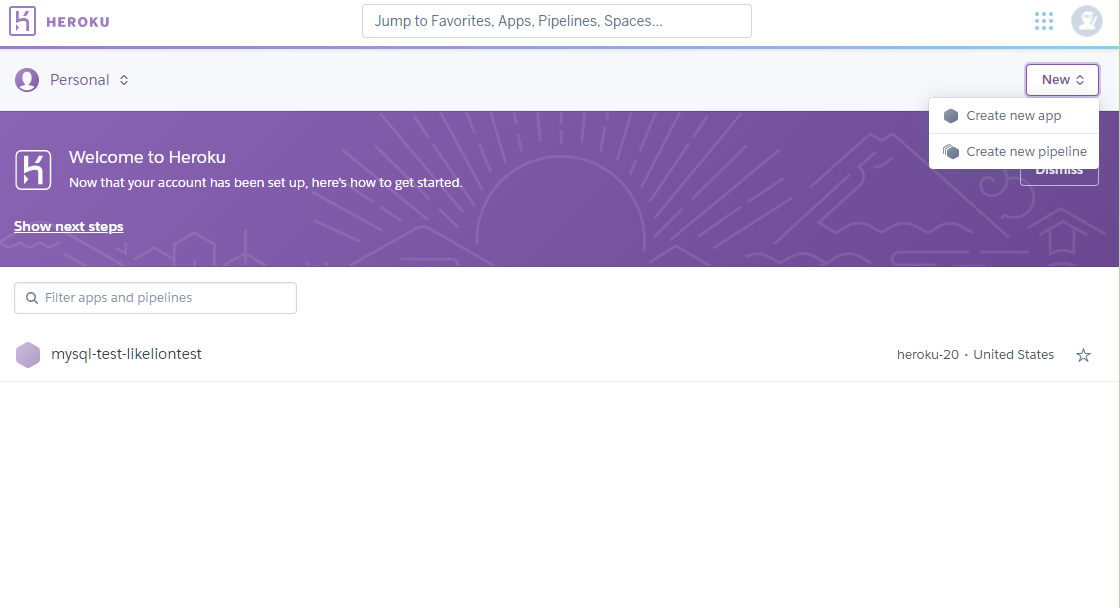Click the magnifier icon in filter field

pos(31,298)
